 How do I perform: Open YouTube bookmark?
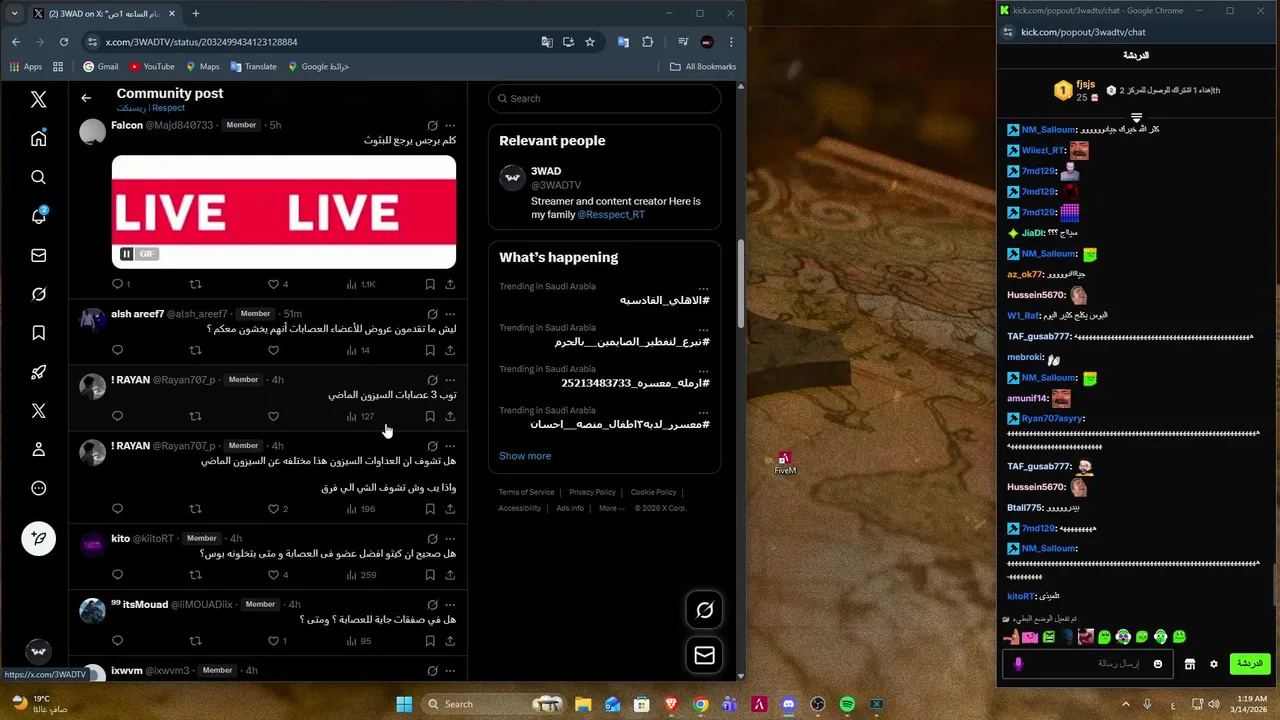pyautogui.click(x=151, y=67)
